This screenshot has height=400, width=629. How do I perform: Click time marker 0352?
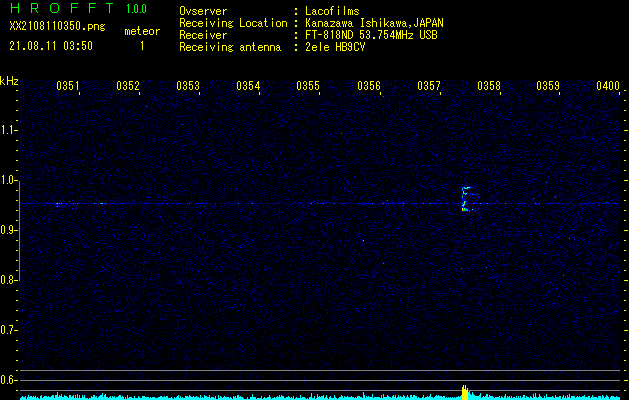coord(128,86)
